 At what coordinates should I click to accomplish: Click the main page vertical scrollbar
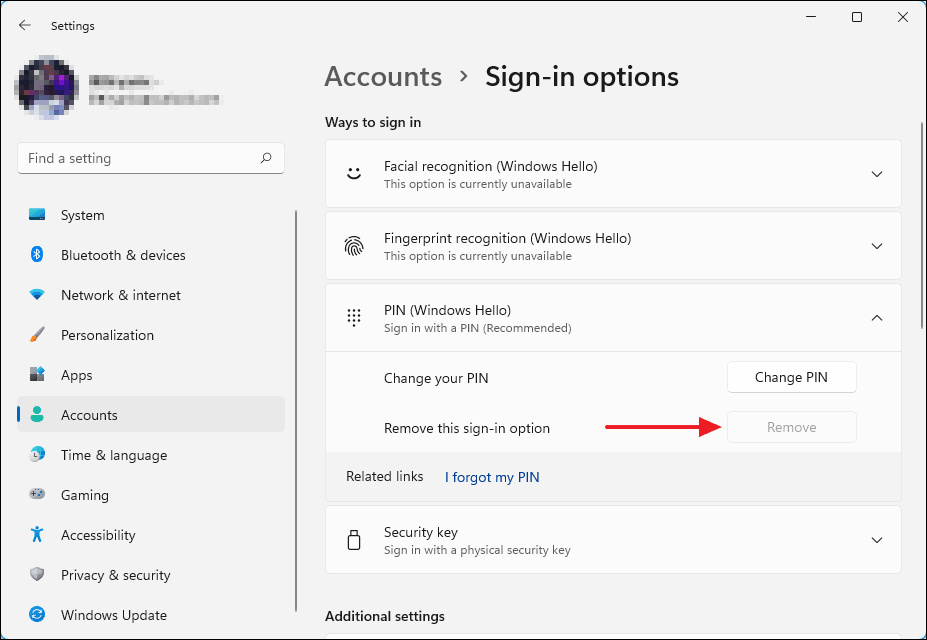pyautogui.click(x=921, y=225)
